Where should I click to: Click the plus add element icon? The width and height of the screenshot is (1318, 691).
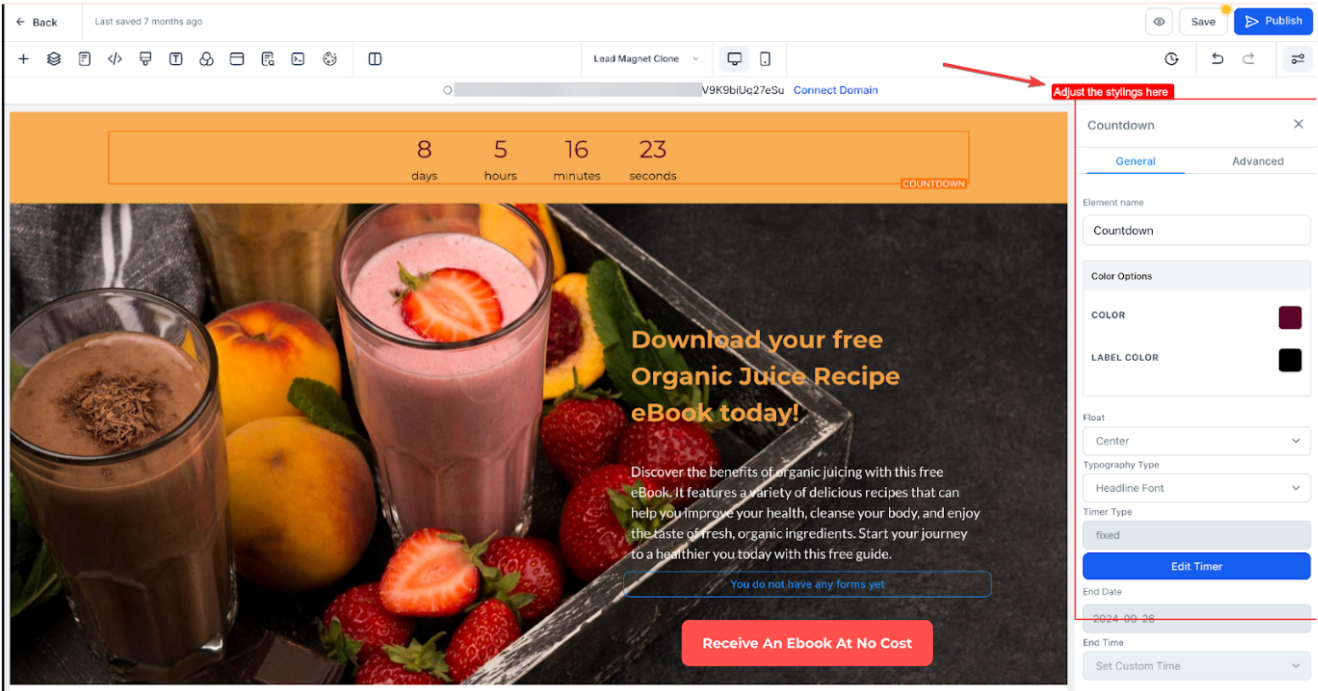23,59
